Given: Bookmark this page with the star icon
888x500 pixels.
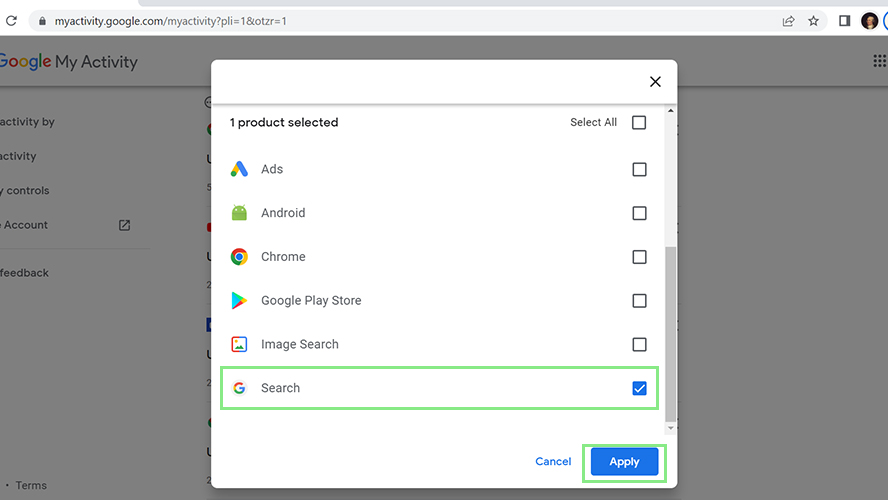Looking at the screenshot, I should pyautogui.click(x=813, y=21).
